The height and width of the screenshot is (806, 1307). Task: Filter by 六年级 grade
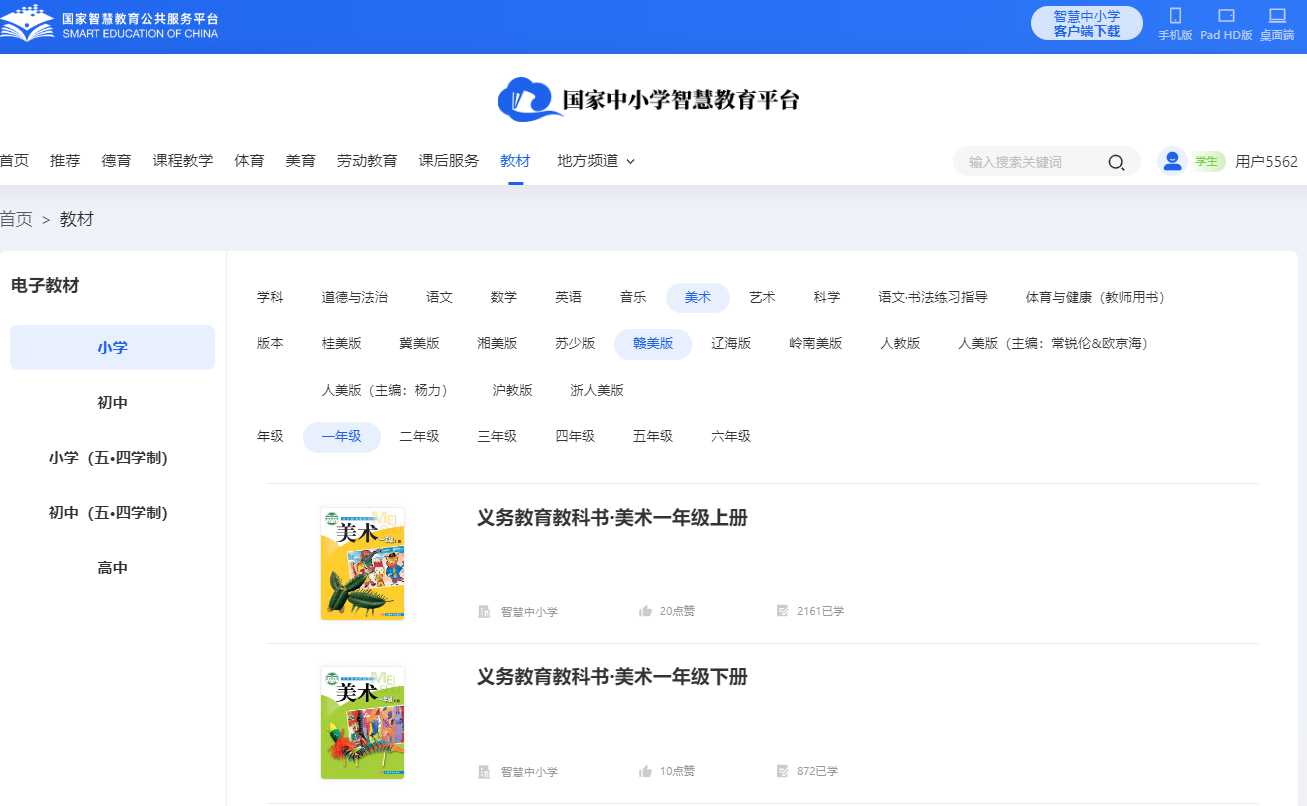click(x=731, y=437)
